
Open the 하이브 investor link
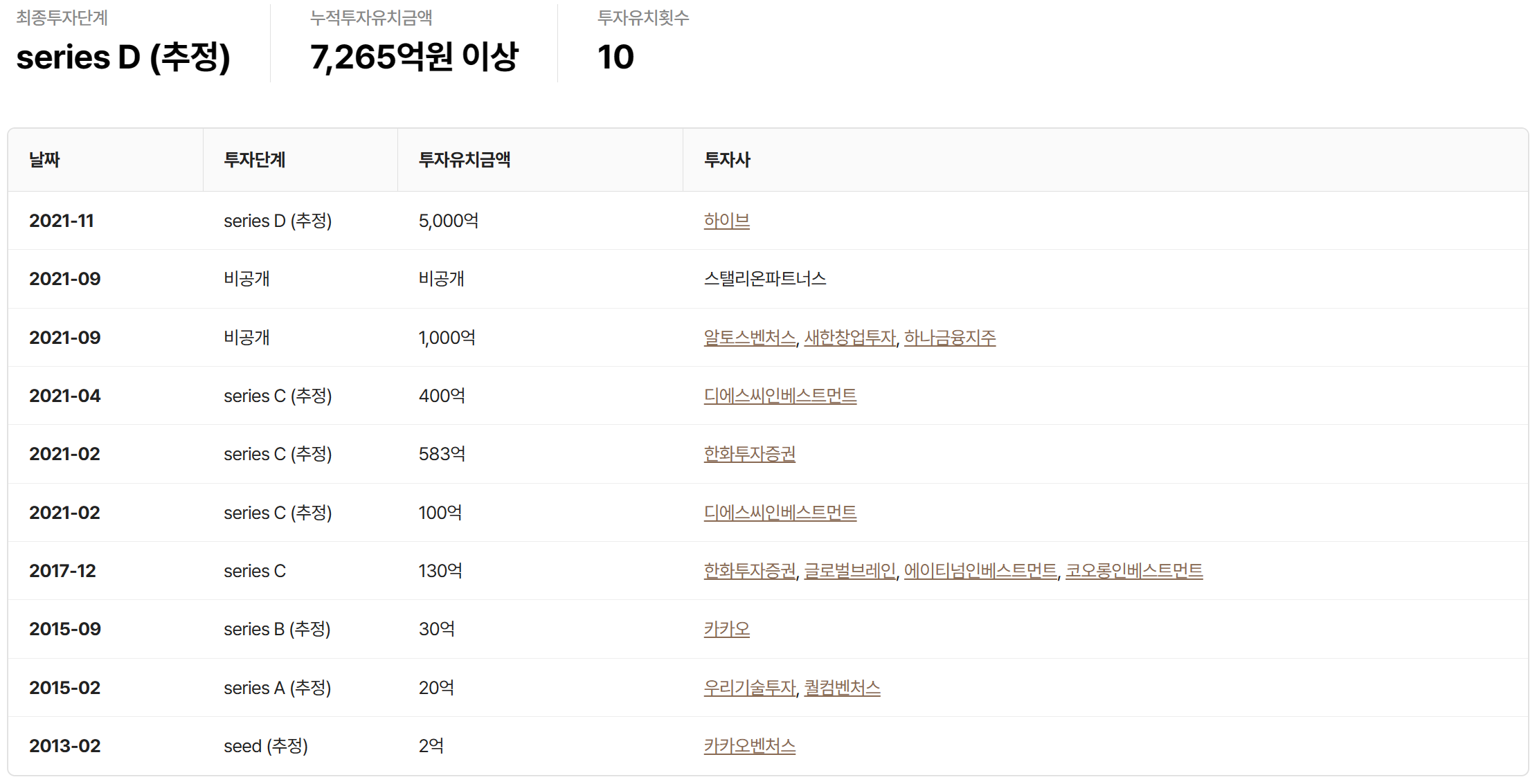(726, 221)
